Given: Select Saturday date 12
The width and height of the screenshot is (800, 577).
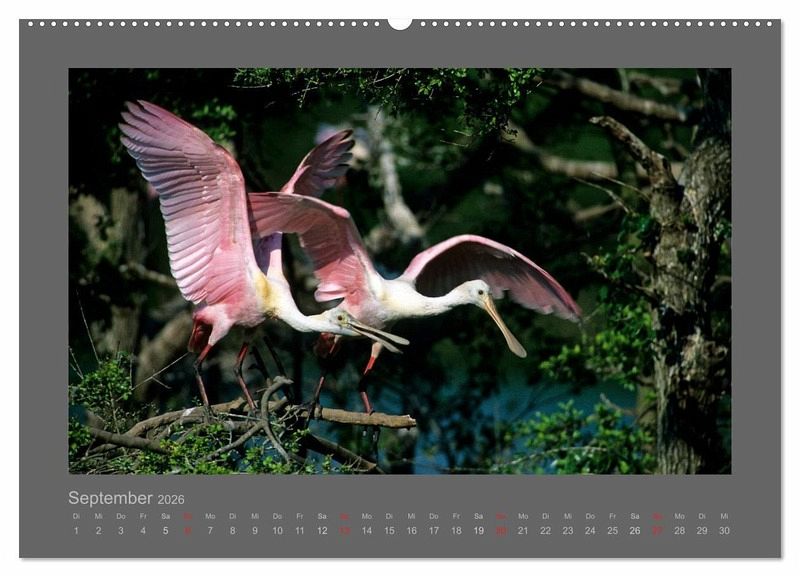Looking at the screenshot, I should 322,530.
